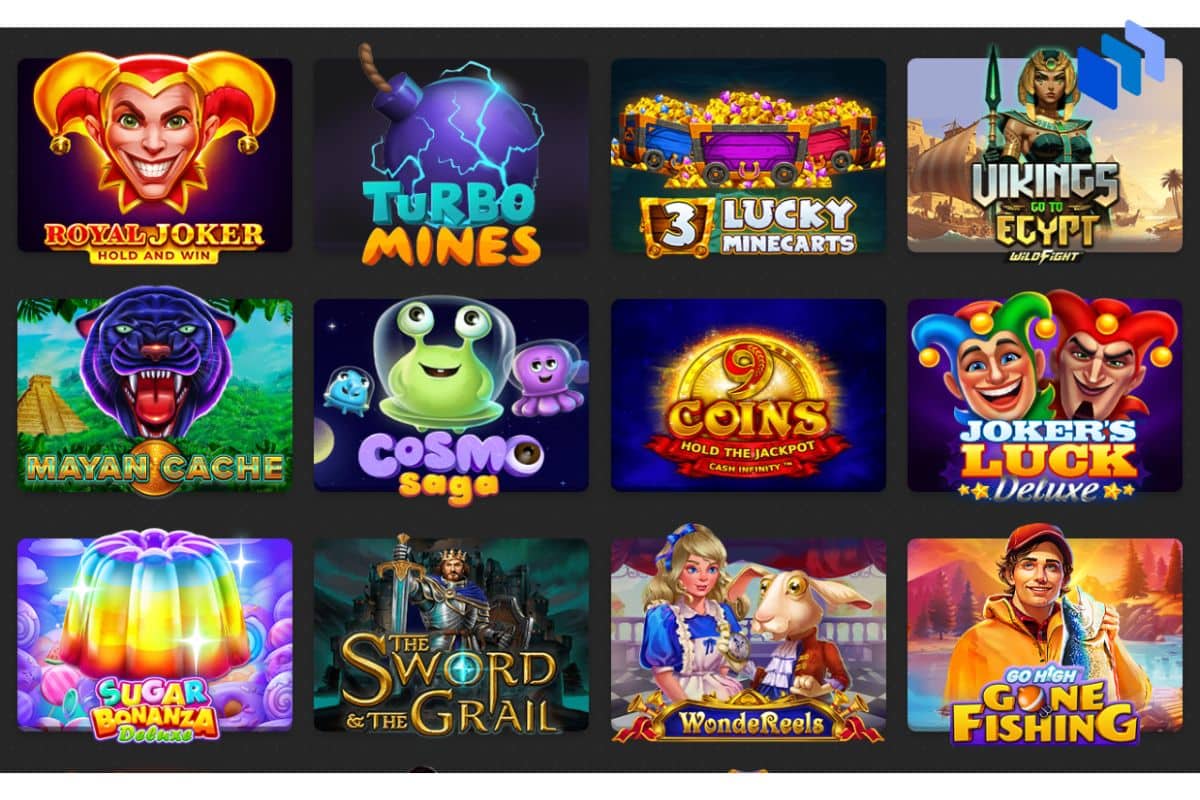1200x800 pixels.
Task: Select 9 Coins Hold the Jackpot
Action: pyautogui.click(x=748, y=395)
